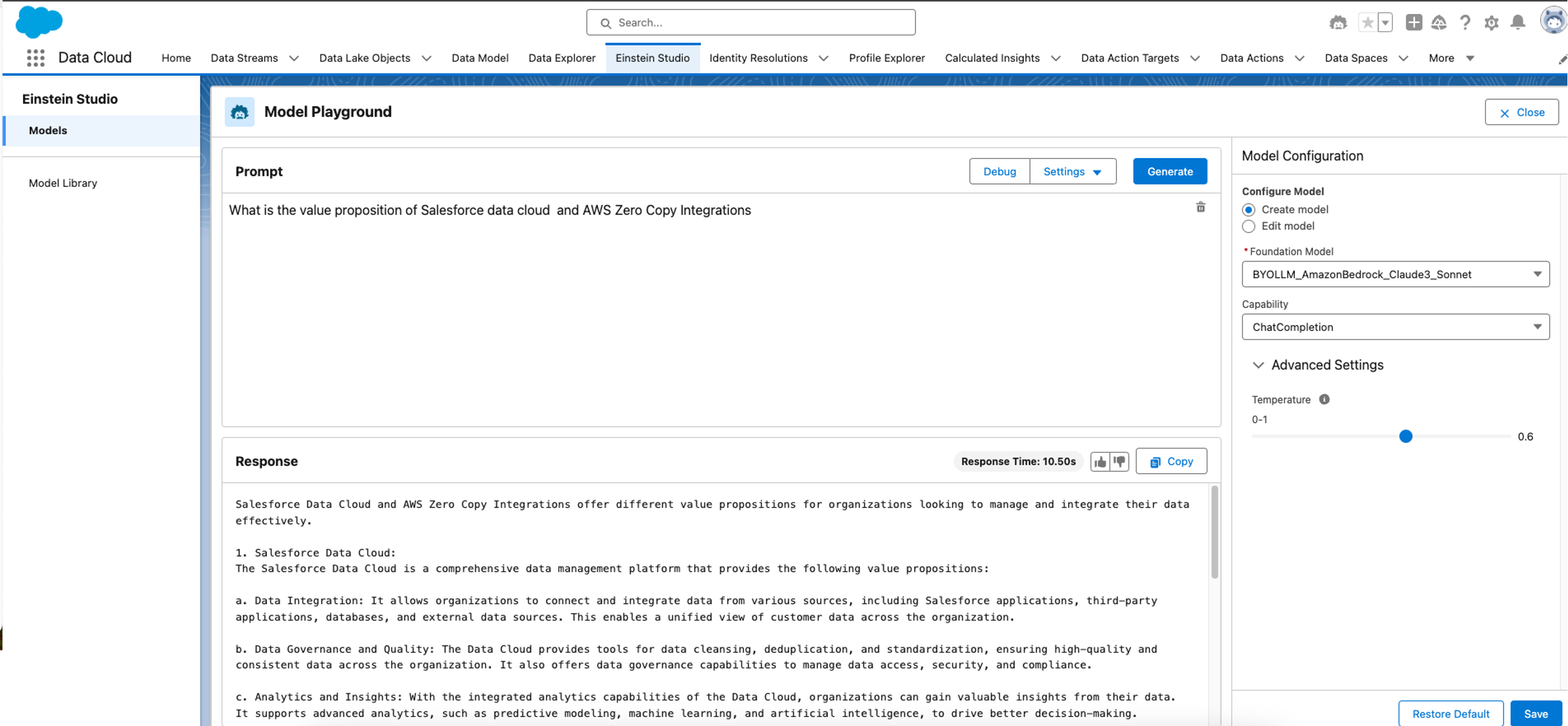This screenshot has height=726, width=1568.
Task: Click the Generate button
Action: point(1169,171)
